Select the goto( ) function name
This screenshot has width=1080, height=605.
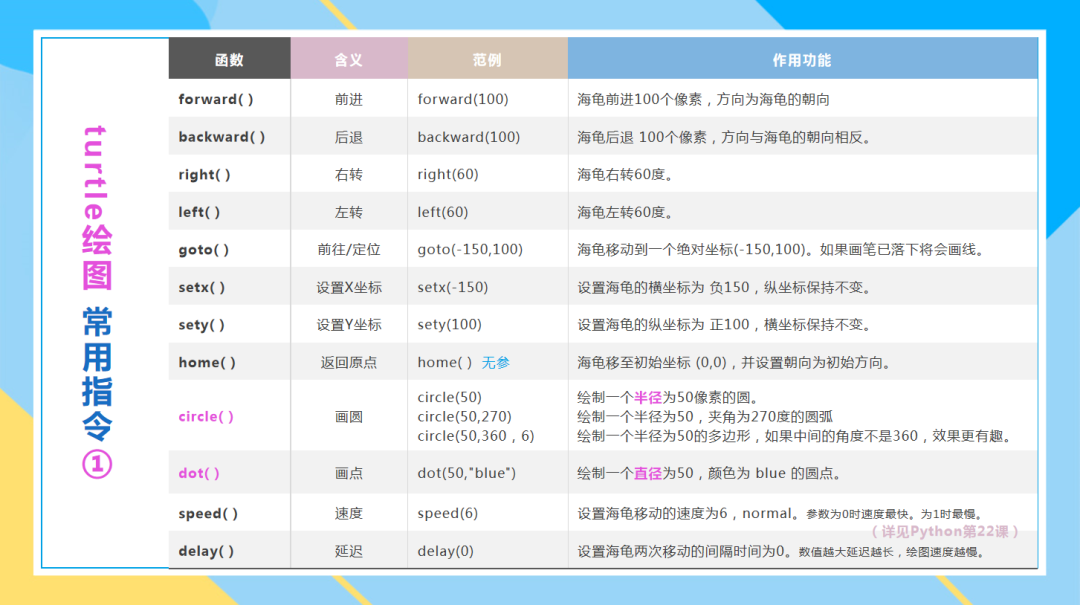(x=201, y=249)
